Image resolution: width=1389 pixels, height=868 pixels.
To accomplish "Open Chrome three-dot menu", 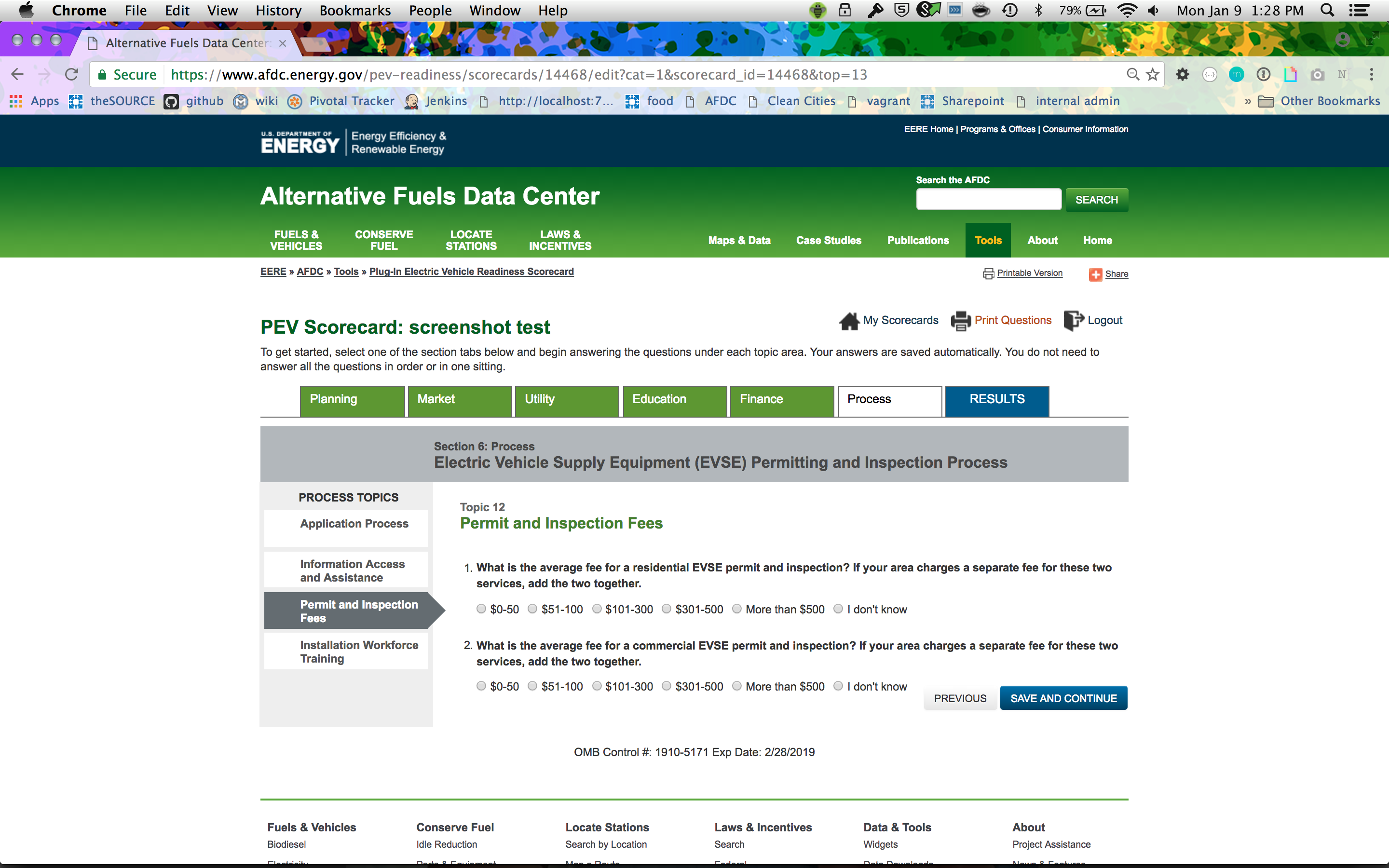I will tap(1371, 75).
